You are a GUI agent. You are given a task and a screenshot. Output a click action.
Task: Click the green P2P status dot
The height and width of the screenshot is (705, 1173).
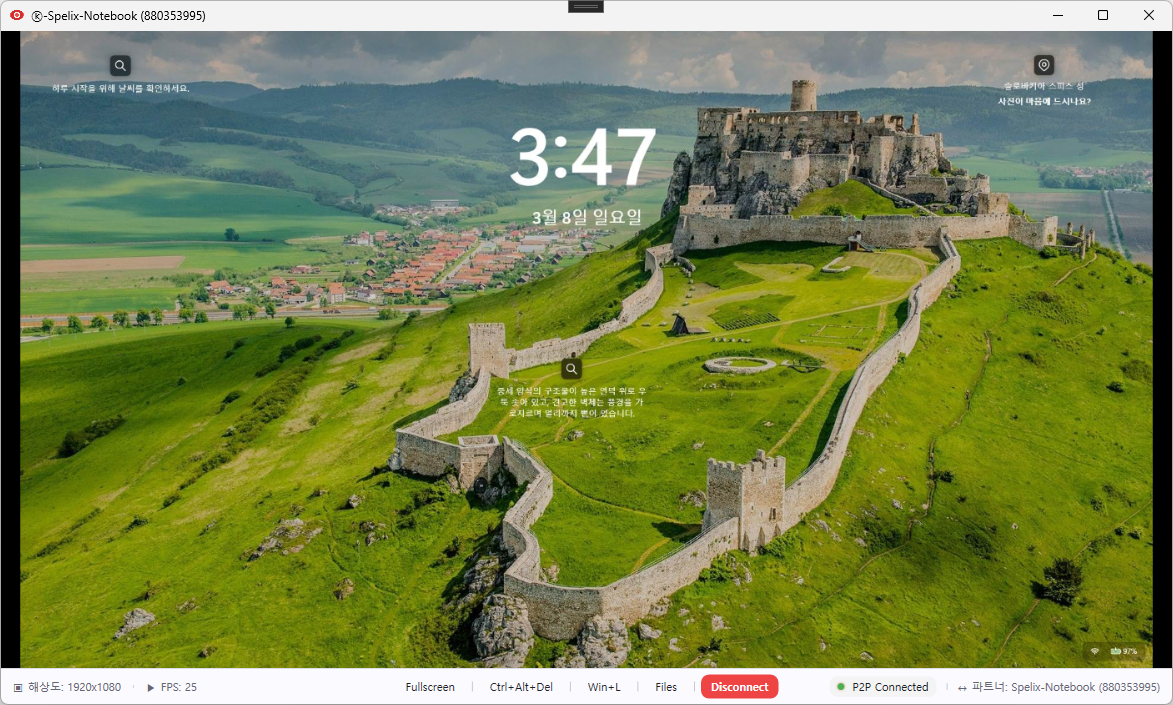click(840, 687)
